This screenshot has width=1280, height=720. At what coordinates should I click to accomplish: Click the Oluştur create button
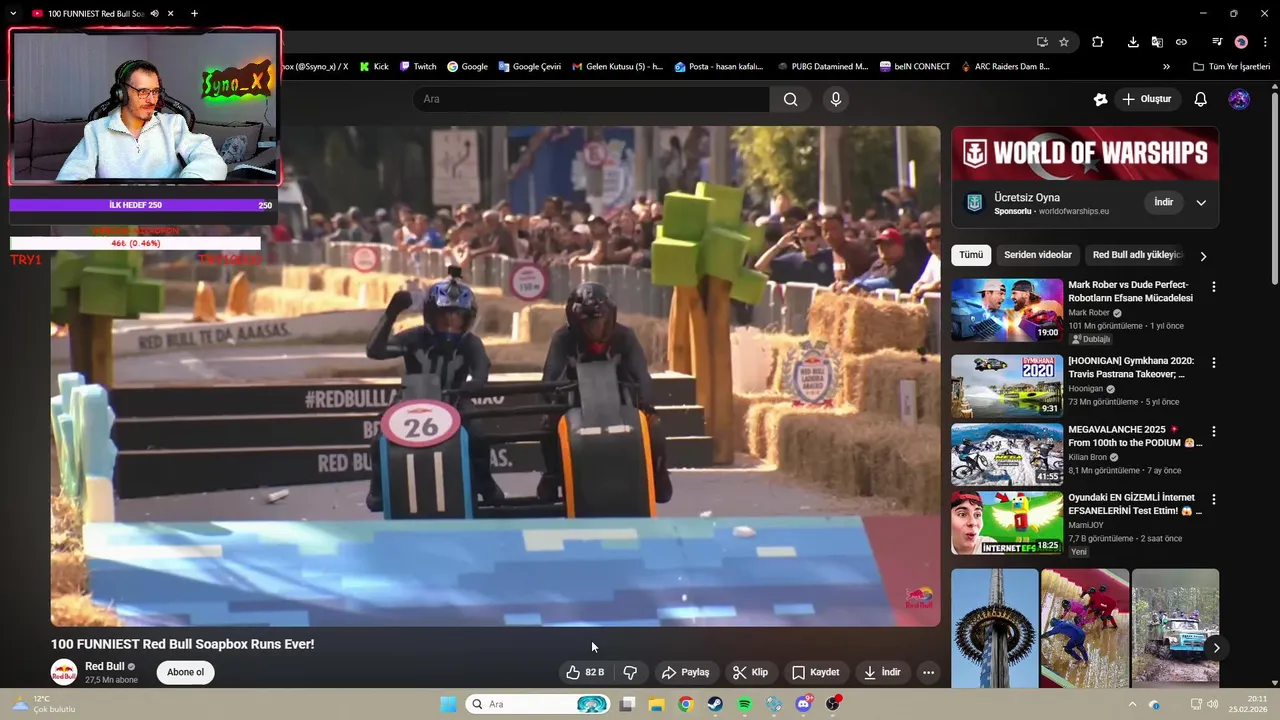click(x=1146, y=99)
